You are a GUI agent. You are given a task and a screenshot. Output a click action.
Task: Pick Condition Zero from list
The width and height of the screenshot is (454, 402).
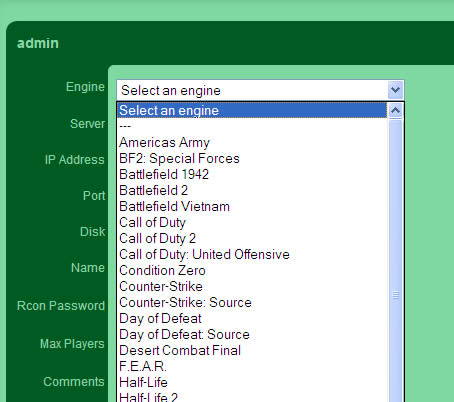pos(252,270)
